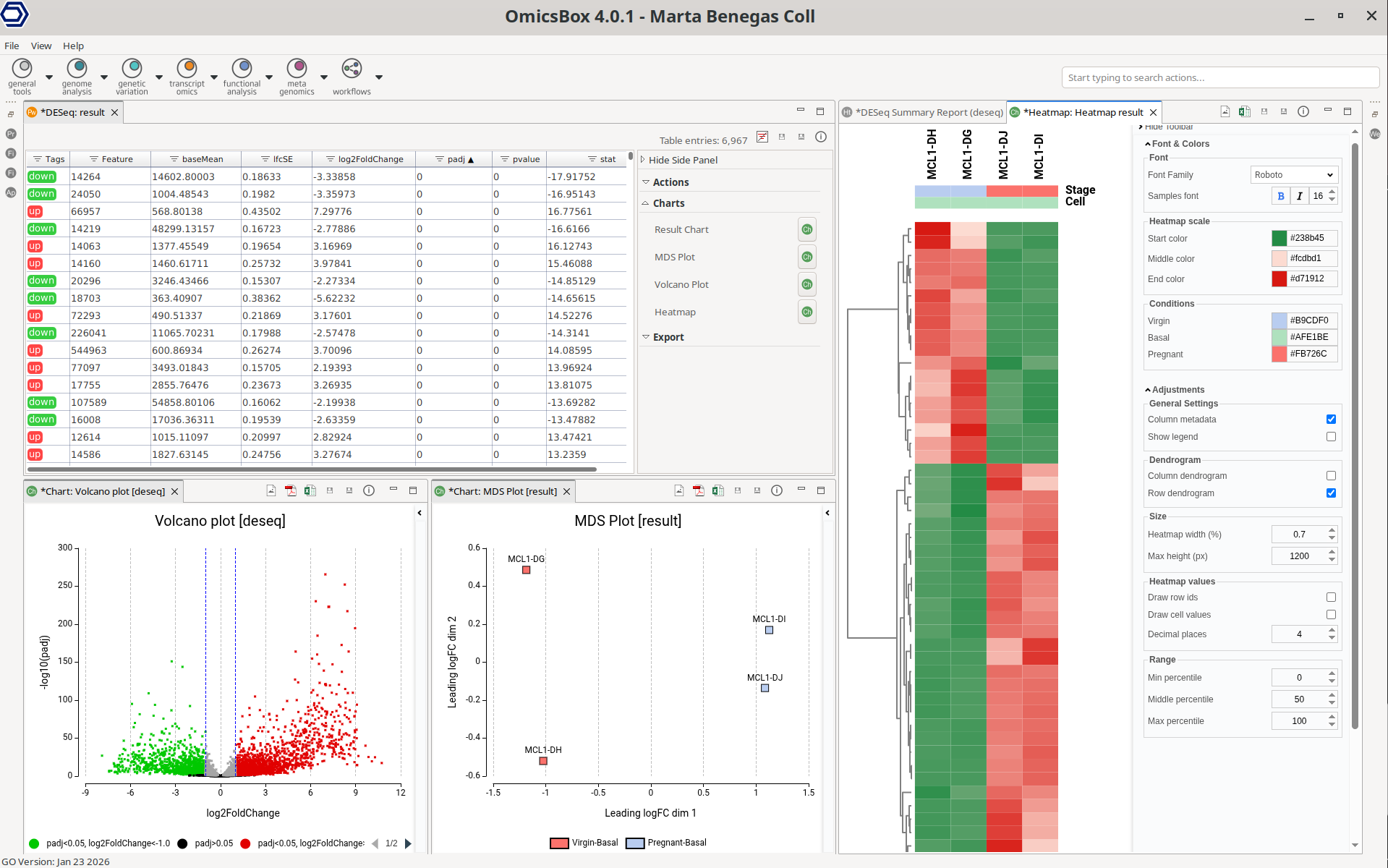1388x868 pixels.
Task: Toggle the Column dendrogram checkbox
Action: [x=1331, y=476]
